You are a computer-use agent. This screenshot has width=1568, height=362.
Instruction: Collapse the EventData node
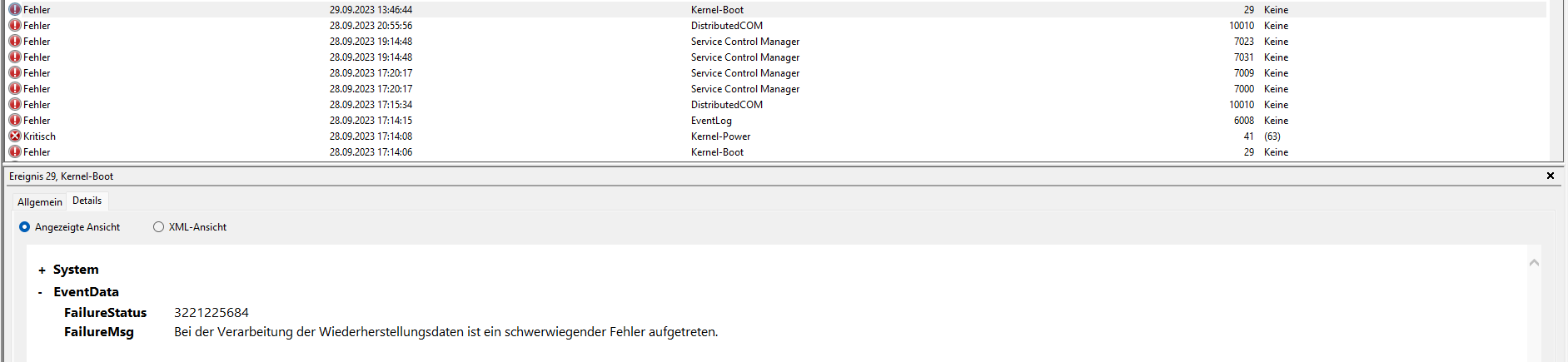[x=40, y=293]
